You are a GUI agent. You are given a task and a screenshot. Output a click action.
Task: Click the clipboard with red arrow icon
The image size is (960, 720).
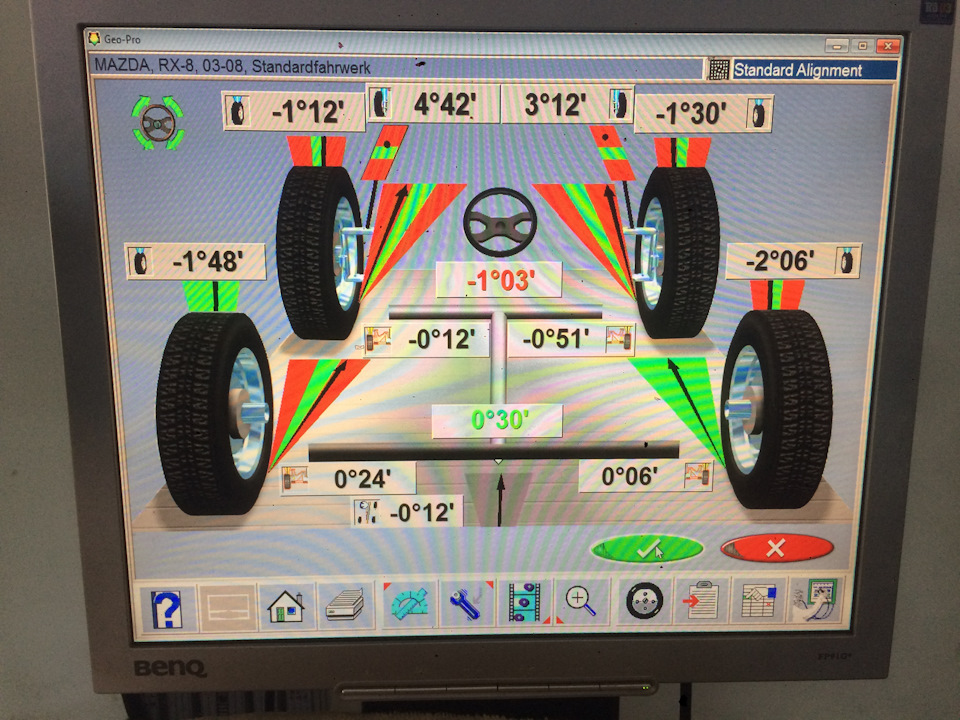coord(700,601)
